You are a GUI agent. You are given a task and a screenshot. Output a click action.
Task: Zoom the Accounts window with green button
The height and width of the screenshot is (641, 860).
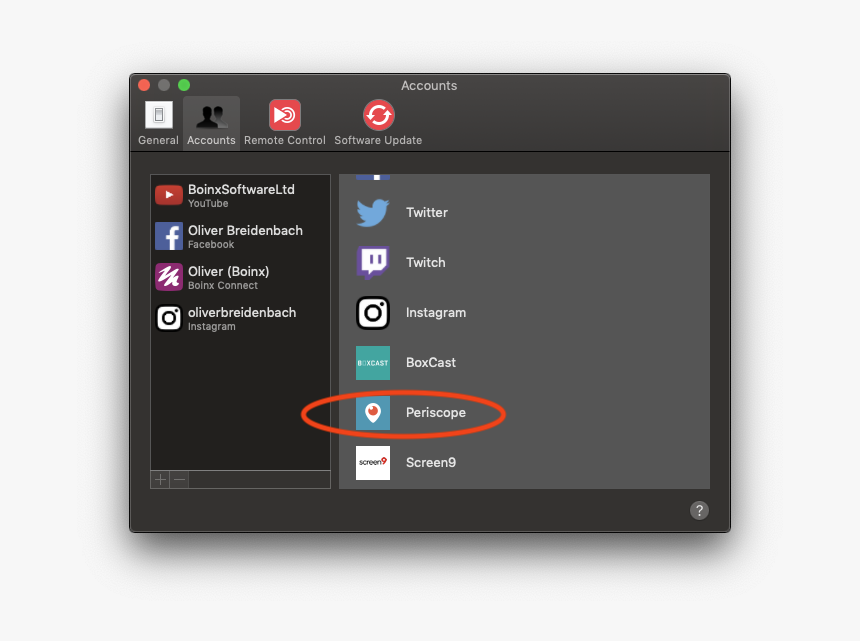[184, 85]
